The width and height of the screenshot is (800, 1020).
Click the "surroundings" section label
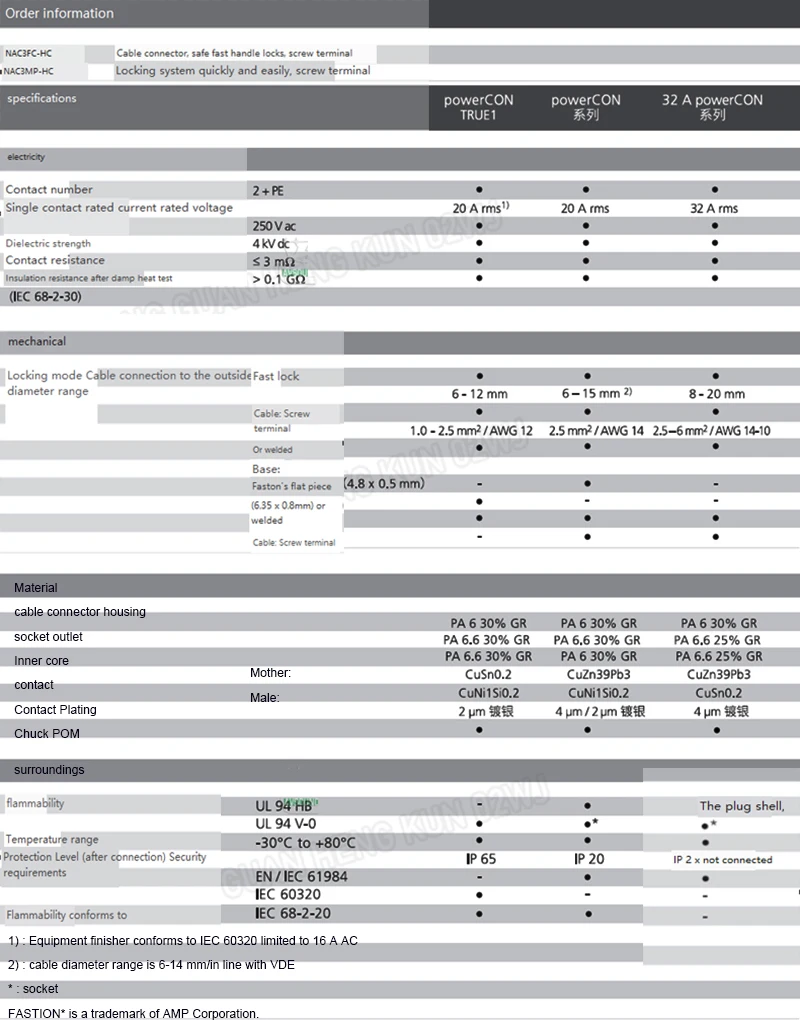49,770
